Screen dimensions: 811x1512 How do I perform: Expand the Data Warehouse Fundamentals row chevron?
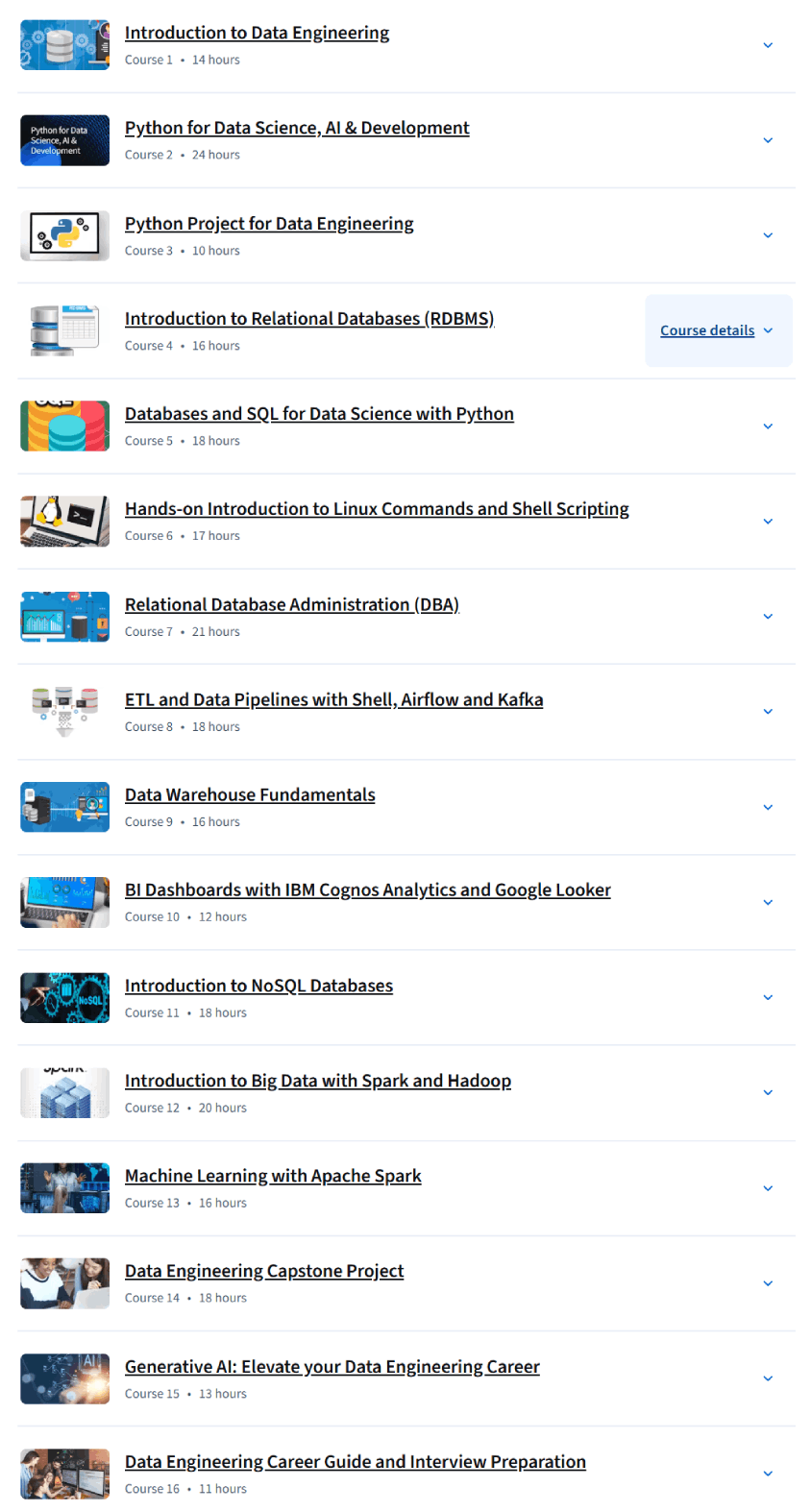768,807
